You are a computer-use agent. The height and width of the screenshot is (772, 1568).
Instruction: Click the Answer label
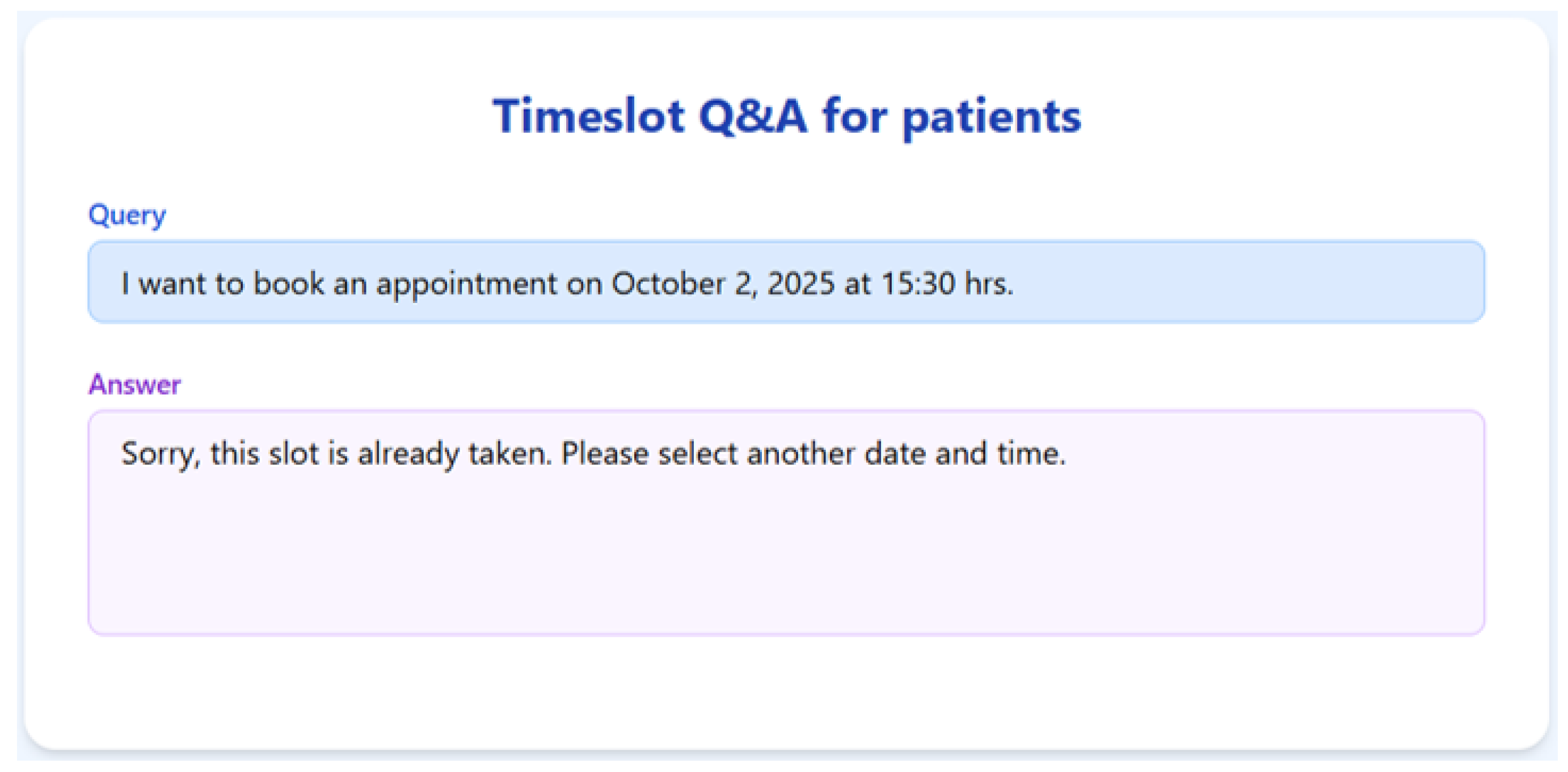point(134,385)
